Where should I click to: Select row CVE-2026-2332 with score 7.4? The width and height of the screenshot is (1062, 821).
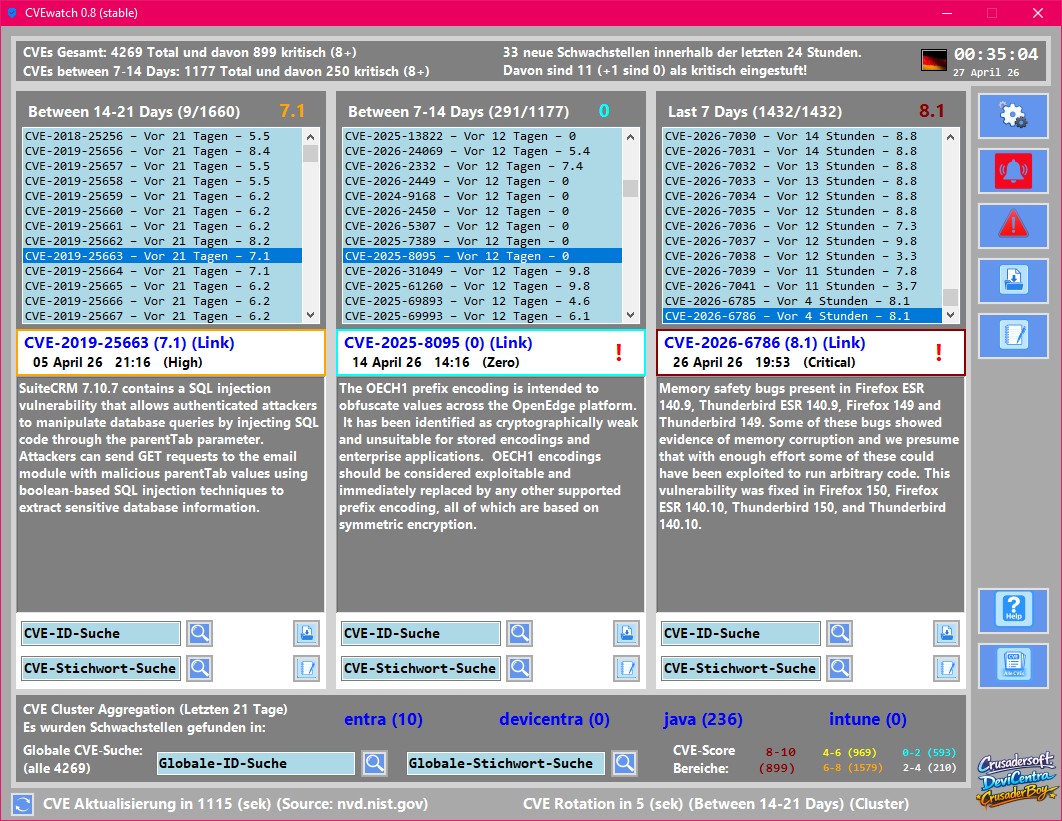click(482, 166)
